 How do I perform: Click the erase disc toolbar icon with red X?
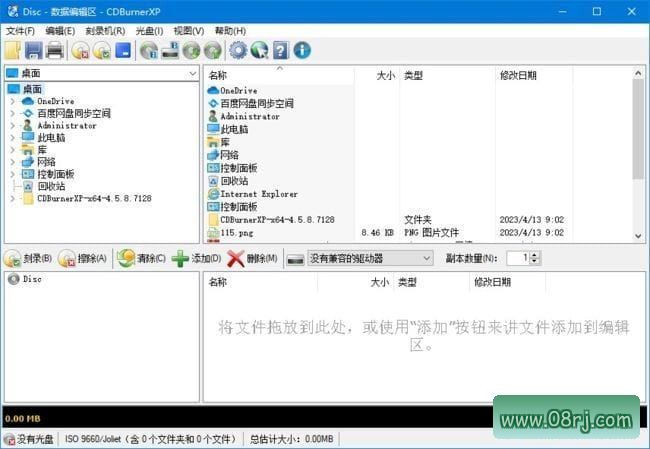pyautogui.click(x=80, y=51)
